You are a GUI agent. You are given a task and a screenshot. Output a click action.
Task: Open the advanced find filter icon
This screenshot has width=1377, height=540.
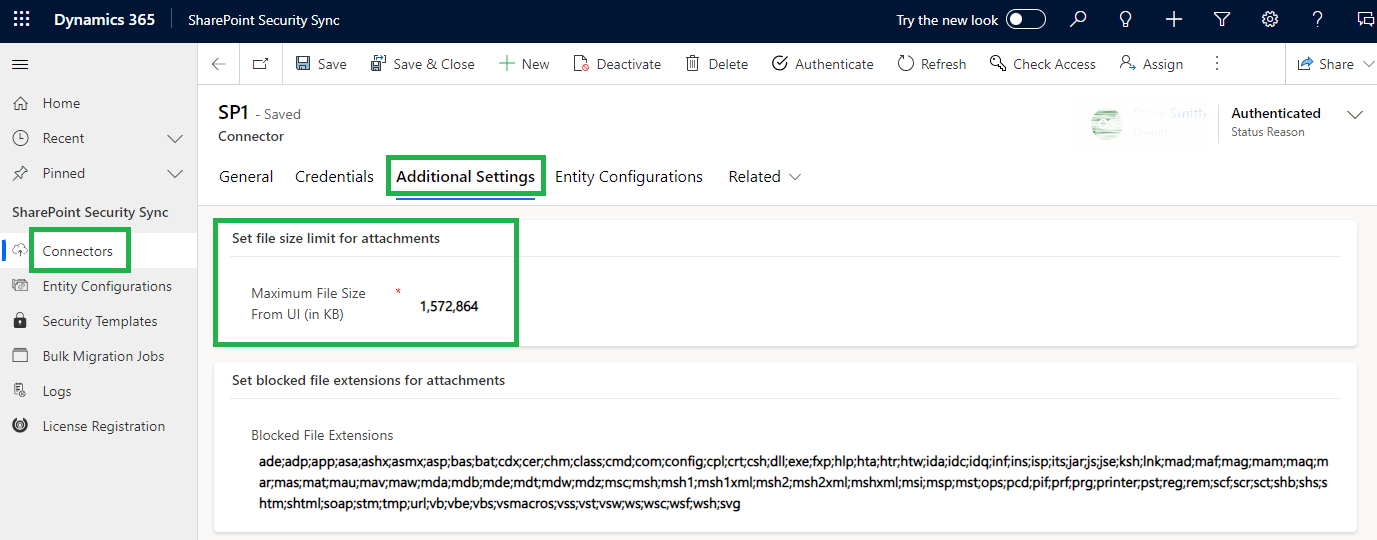tap(1222, 20)
